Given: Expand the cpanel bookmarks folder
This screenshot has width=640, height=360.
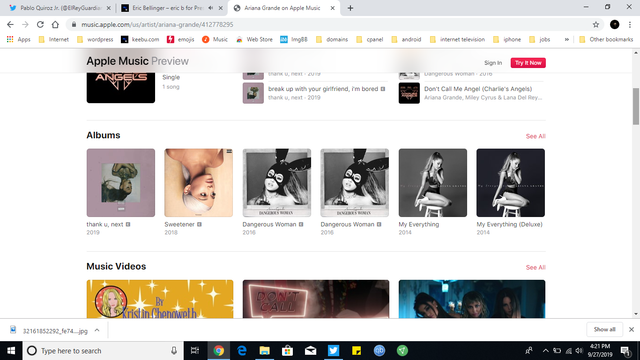Looking at the screenshot, I should click(370, 39).
